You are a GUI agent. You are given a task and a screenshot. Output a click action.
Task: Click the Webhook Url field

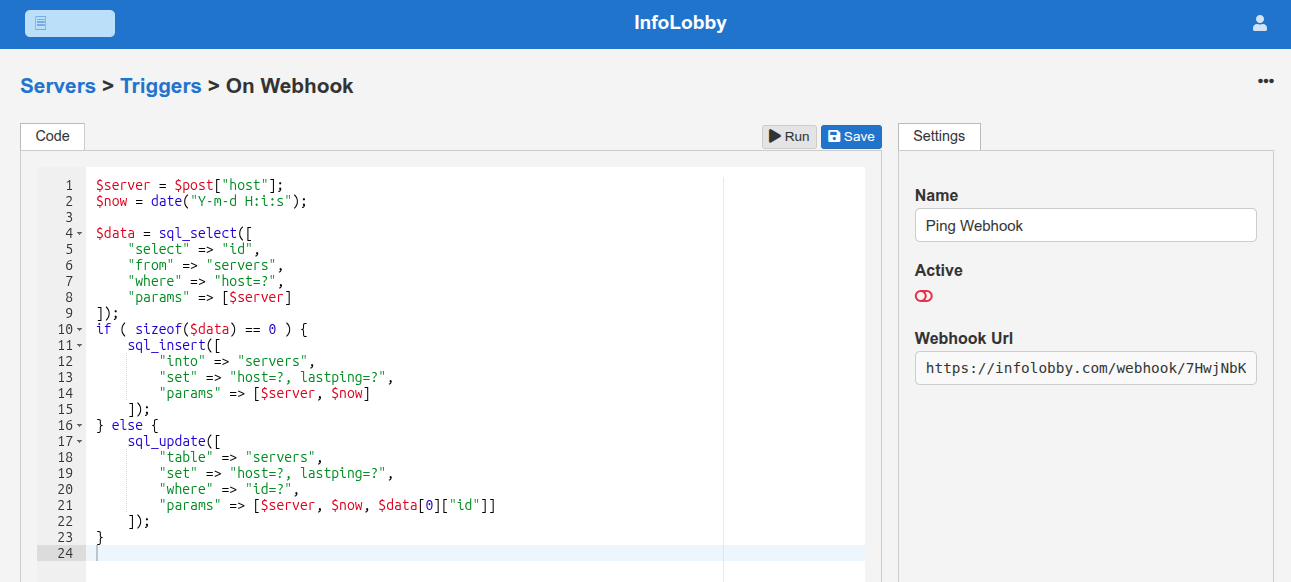[1085, 368]
